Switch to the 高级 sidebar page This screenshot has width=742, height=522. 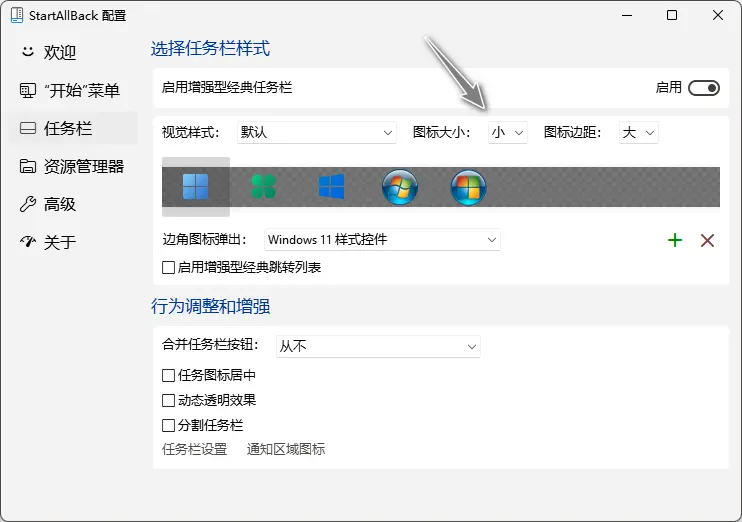click(x=73, y=204)
